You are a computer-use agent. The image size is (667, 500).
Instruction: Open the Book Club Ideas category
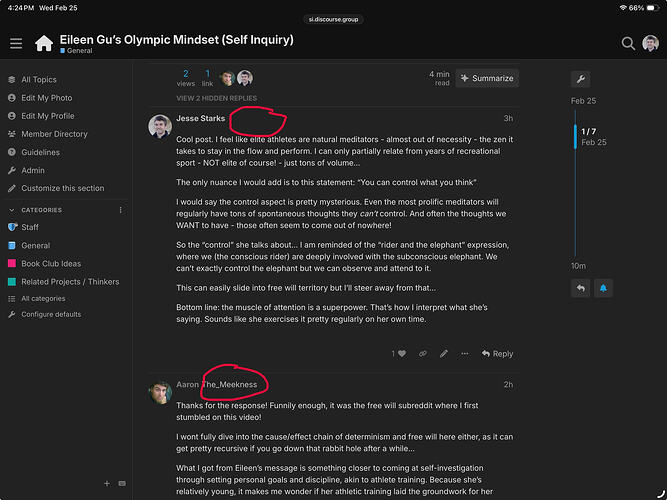51,263
